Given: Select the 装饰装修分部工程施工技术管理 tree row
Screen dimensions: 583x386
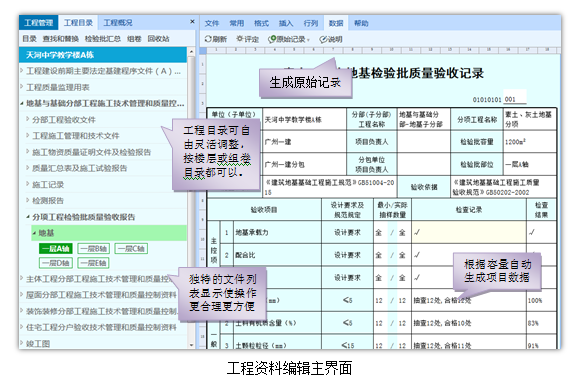Looking at the screenshot, I should click(x=103, y=311).
